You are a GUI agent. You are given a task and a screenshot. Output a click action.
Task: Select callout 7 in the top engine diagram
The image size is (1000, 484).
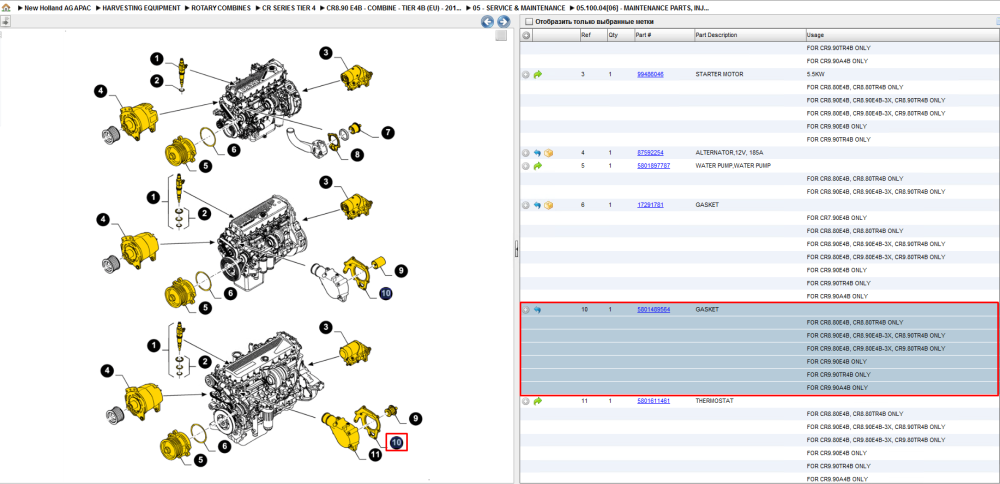click(388, 133)
